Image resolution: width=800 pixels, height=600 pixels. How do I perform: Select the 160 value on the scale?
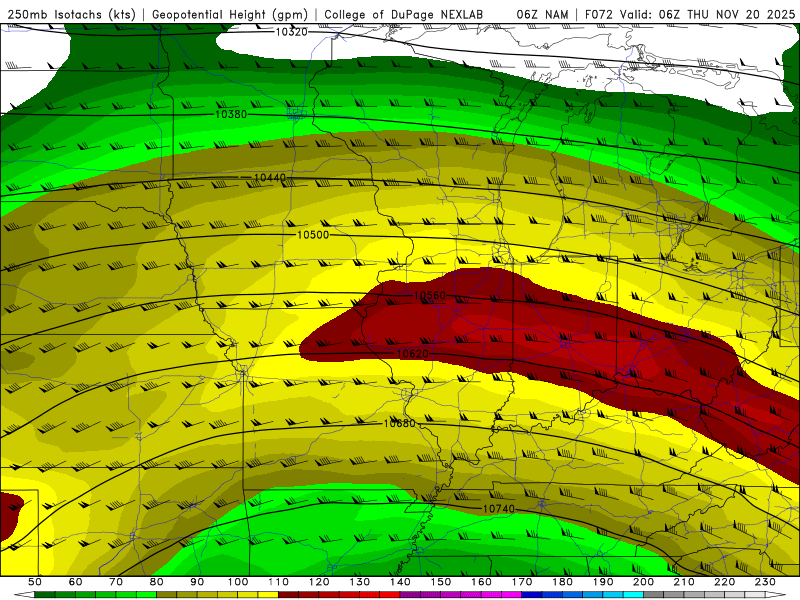[x=481, y=582]
